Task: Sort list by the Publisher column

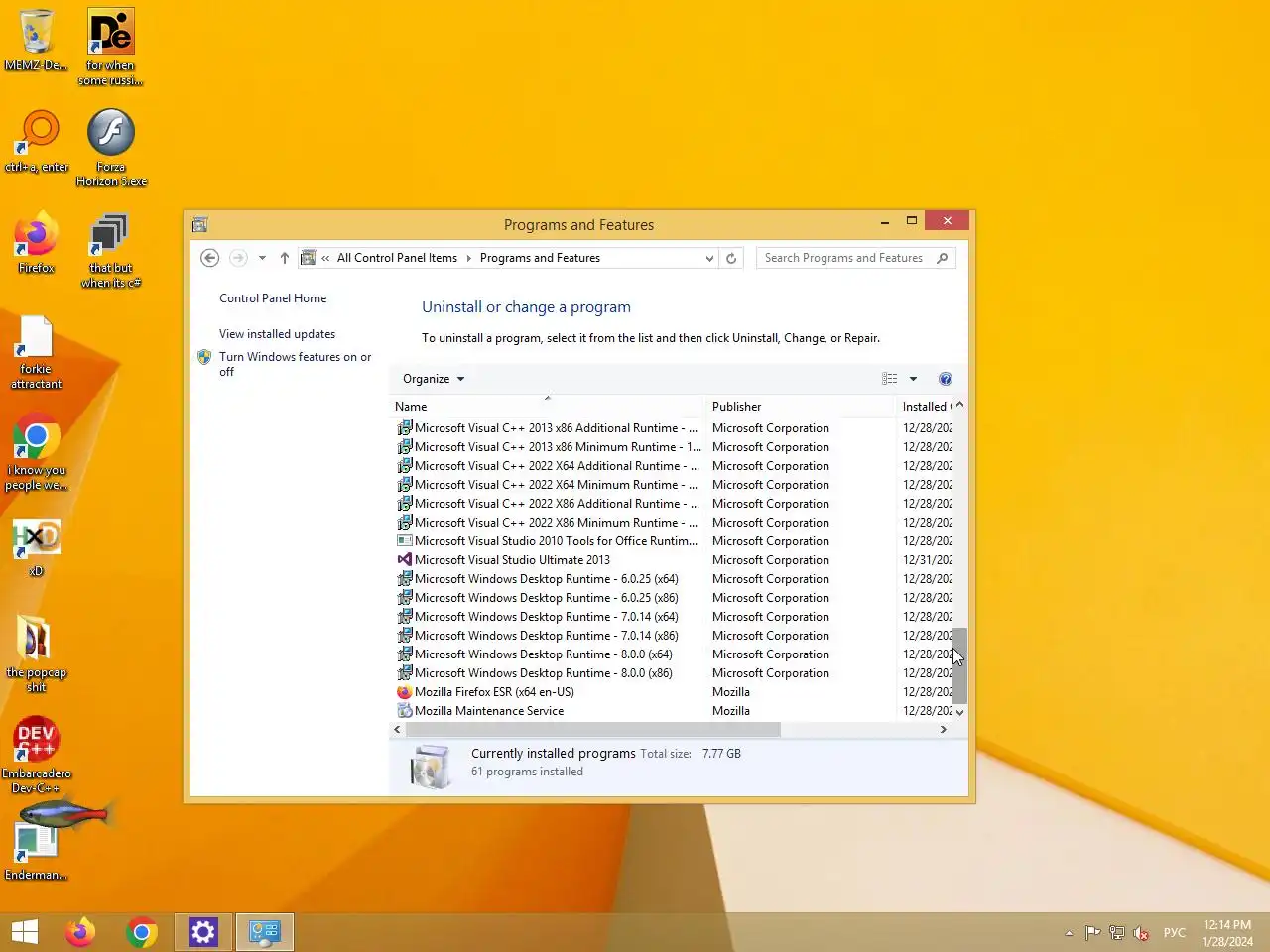Action: coord(800,407)
